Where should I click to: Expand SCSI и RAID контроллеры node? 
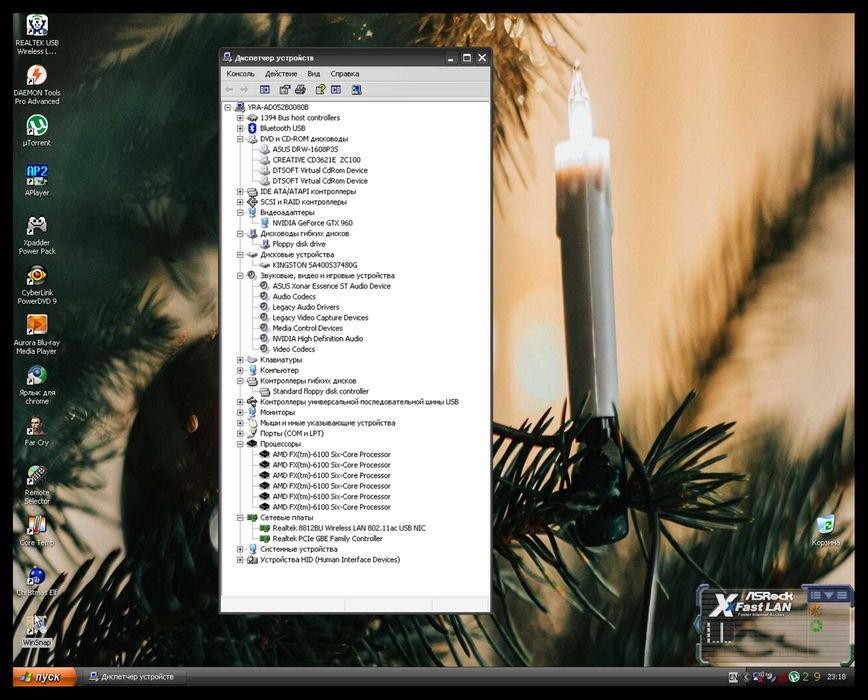pyautogui.click(x=240, y=202)
